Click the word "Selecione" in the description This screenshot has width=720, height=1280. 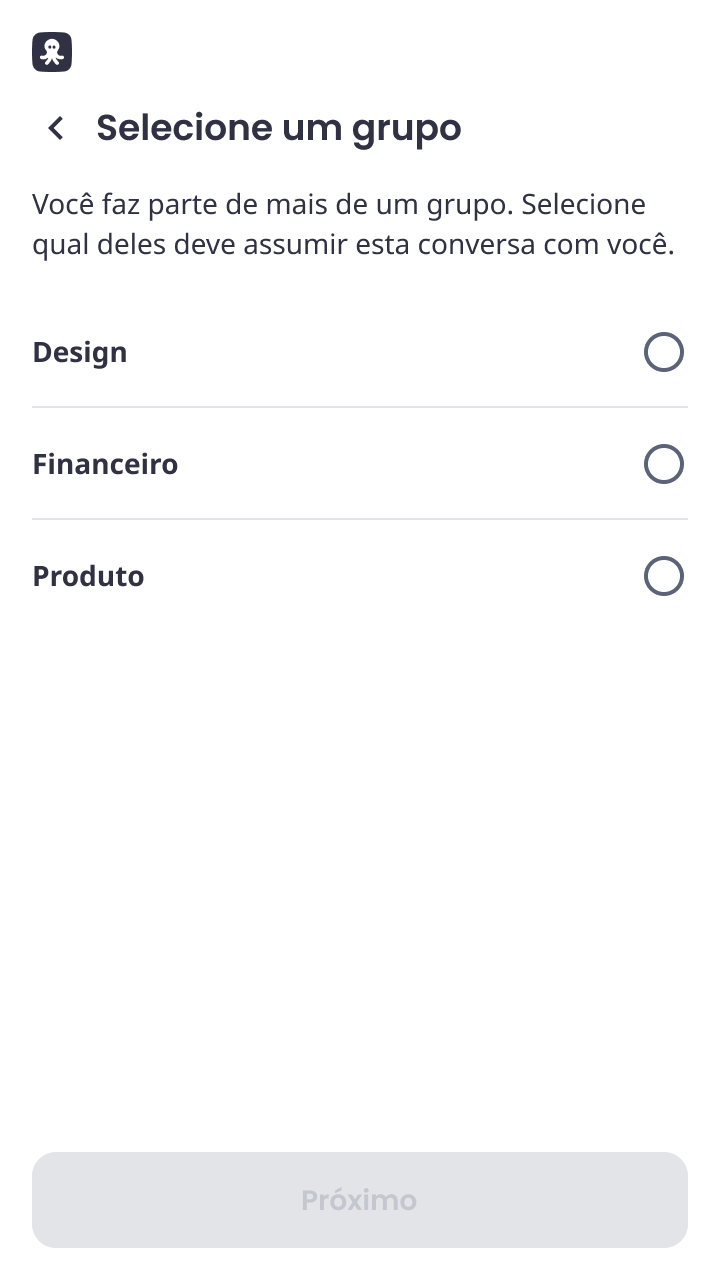pyautogui.click(x=583, y=205)
